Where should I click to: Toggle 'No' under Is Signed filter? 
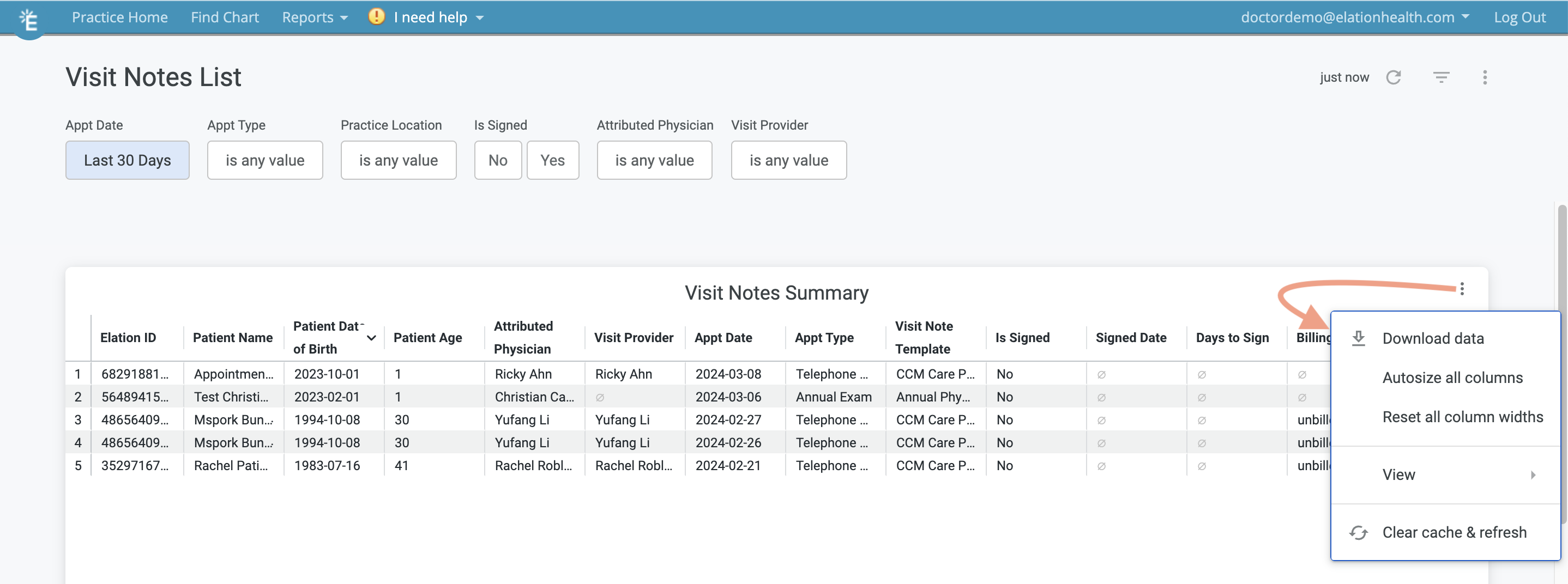tap(498, 160)
